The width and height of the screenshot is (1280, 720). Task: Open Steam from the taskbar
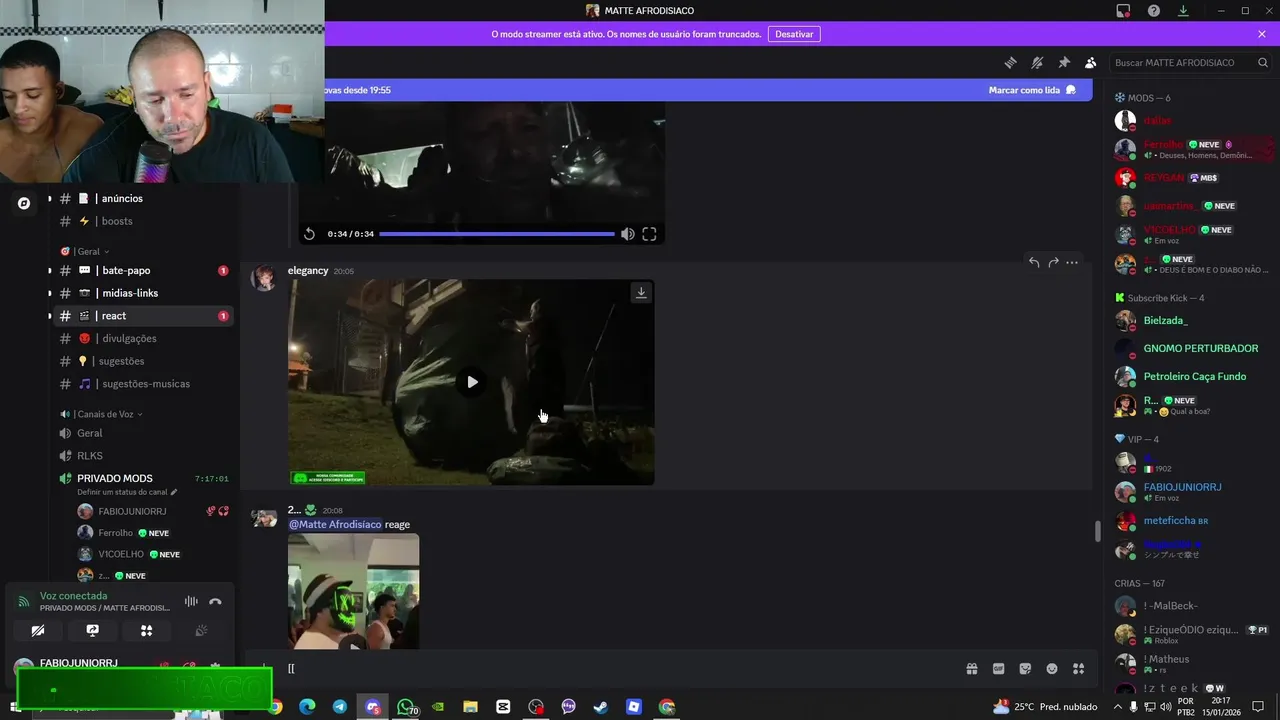point(601,707)
